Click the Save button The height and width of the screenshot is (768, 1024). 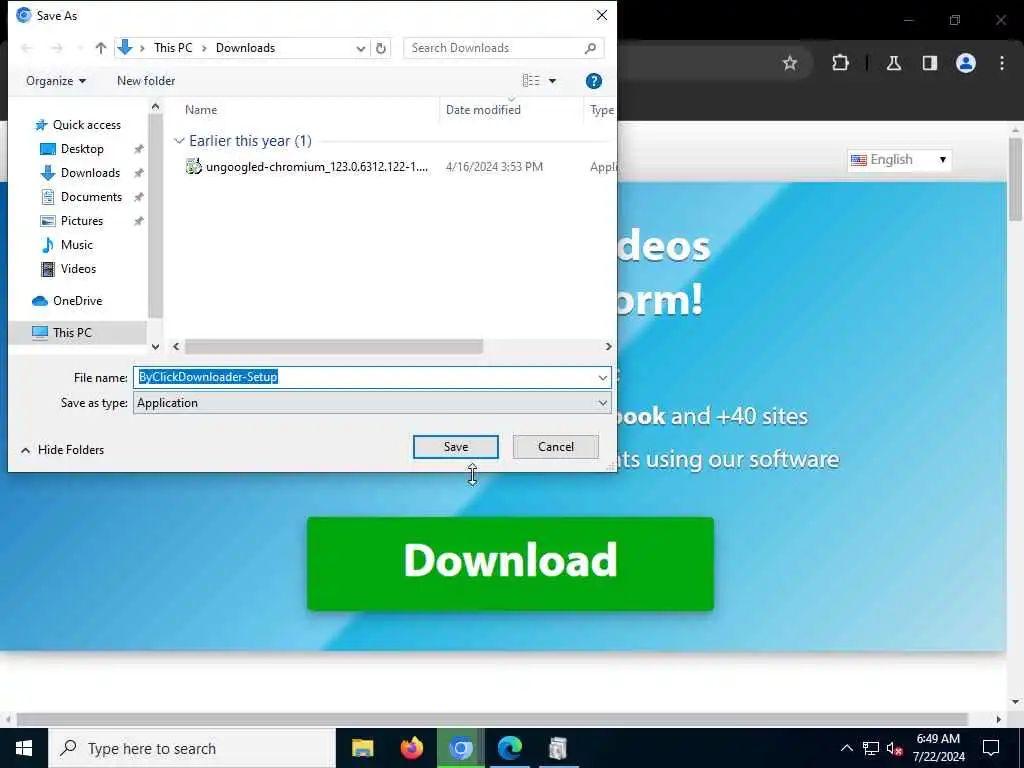pyautogui.click(x=456, y=447)
